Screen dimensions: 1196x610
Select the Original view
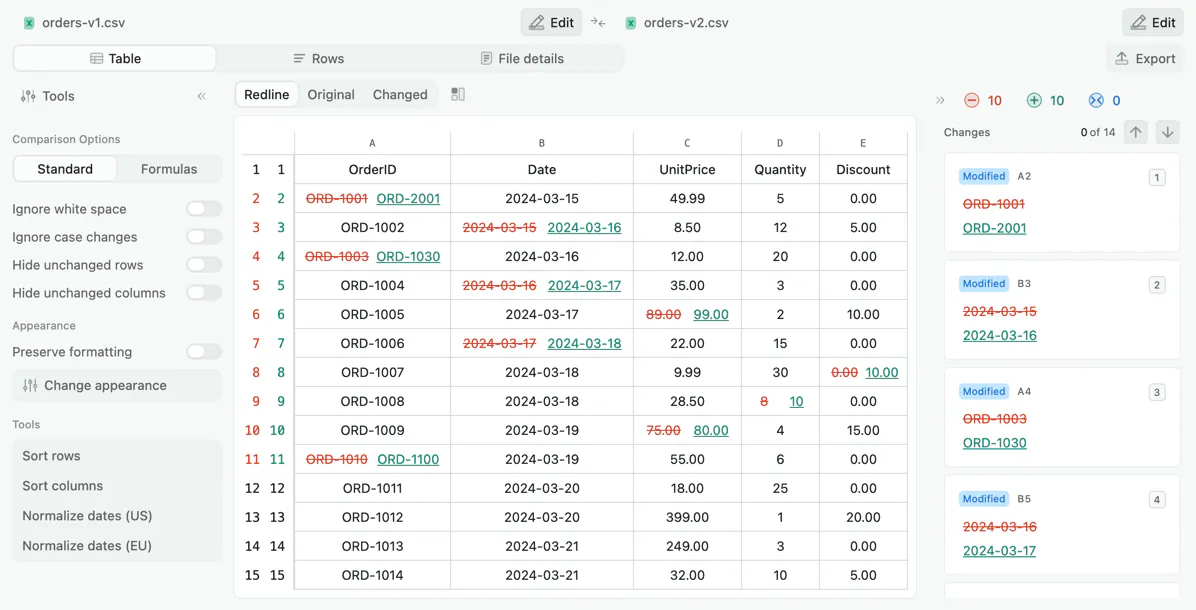point(331,95)
